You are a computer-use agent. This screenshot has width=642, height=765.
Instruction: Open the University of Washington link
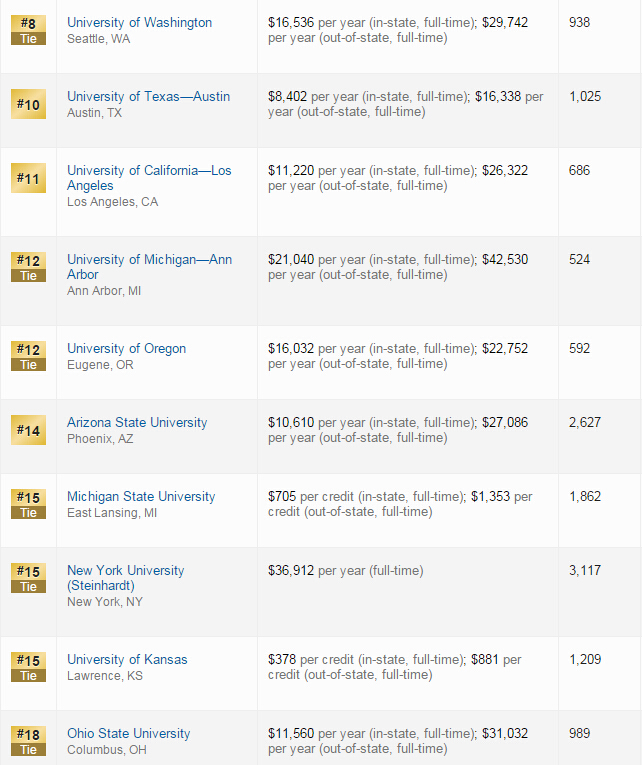click(139, 22)
